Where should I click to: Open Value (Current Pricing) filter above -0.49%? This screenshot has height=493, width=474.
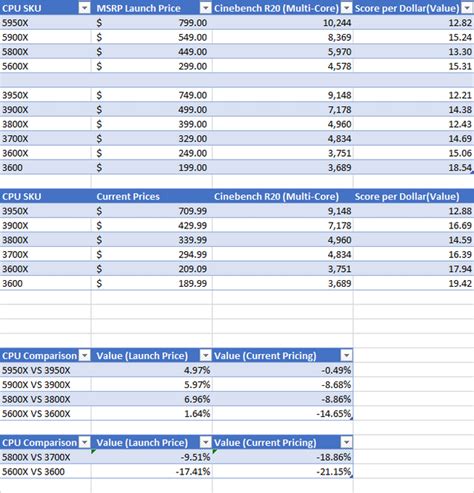[347, 356]
